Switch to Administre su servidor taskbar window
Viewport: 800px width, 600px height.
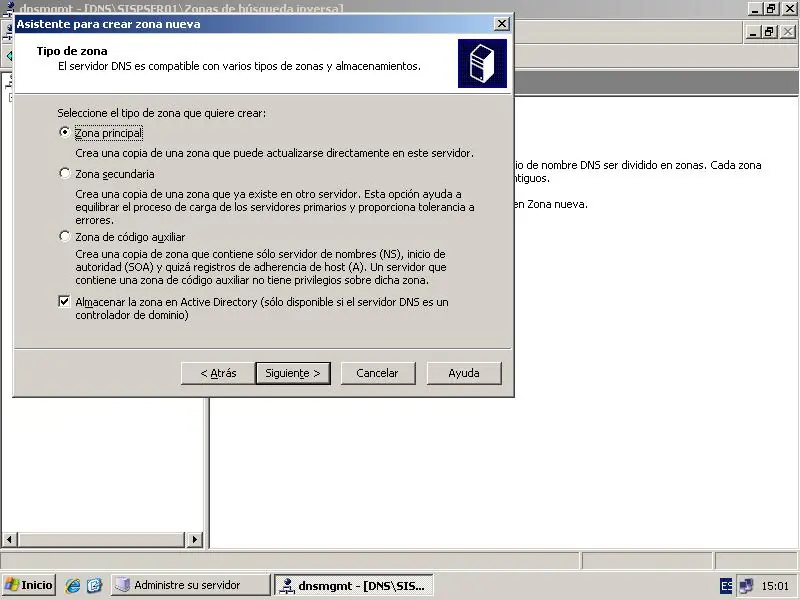[190, 585]
